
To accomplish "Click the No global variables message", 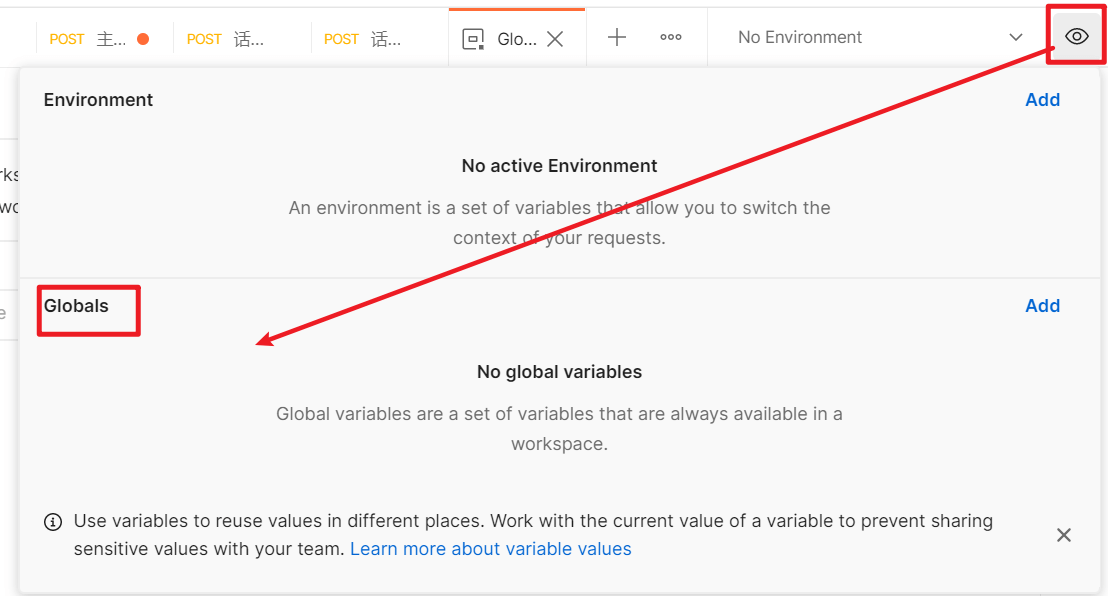I will [559, 372].
